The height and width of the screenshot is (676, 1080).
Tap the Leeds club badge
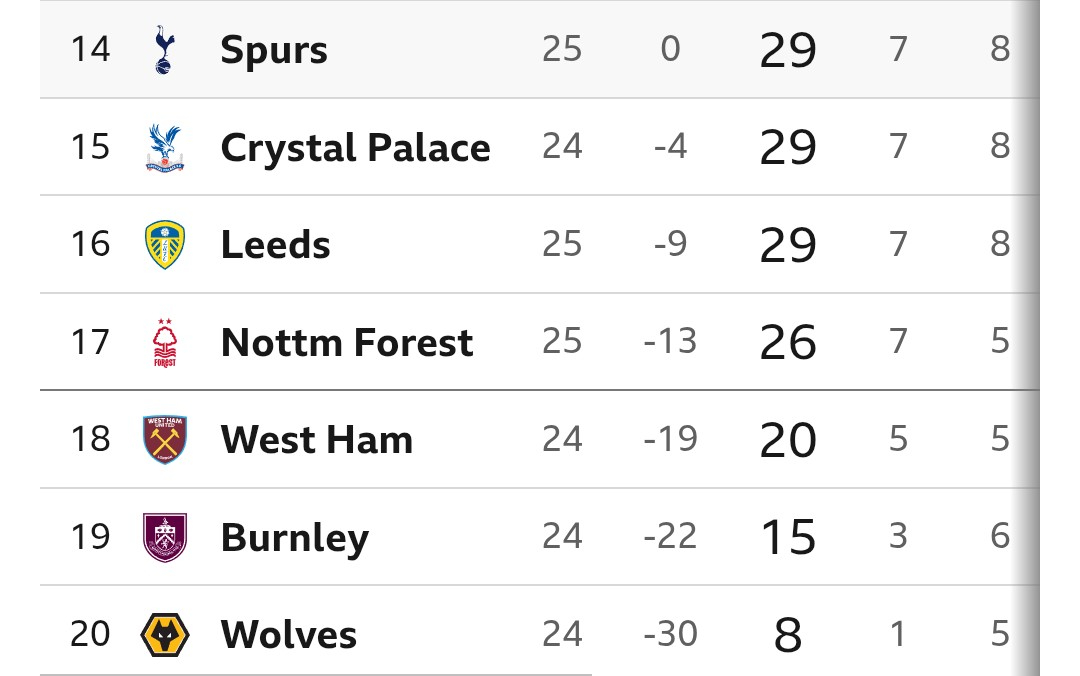coord(164,245)
